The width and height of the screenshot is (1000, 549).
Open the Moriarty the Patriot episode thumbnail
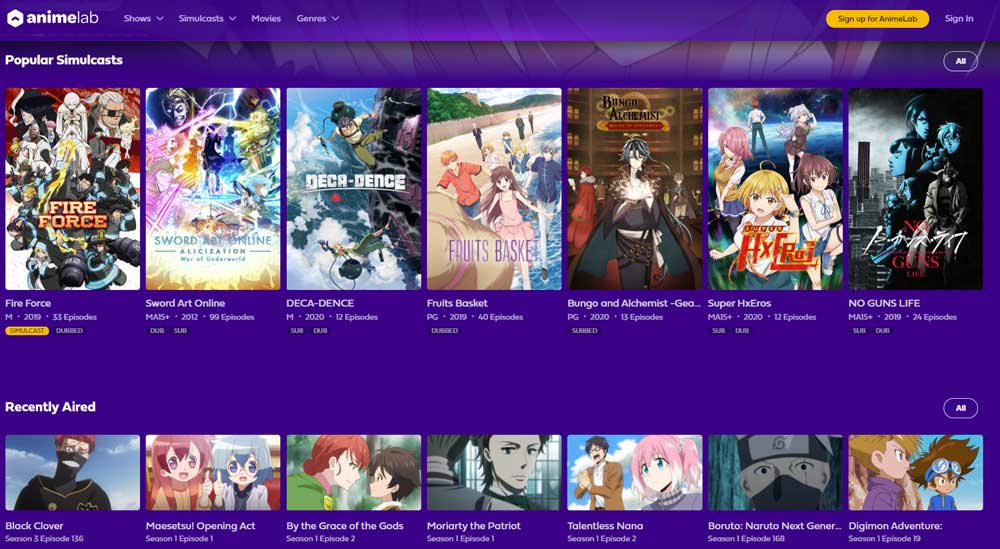click(494, 472)
